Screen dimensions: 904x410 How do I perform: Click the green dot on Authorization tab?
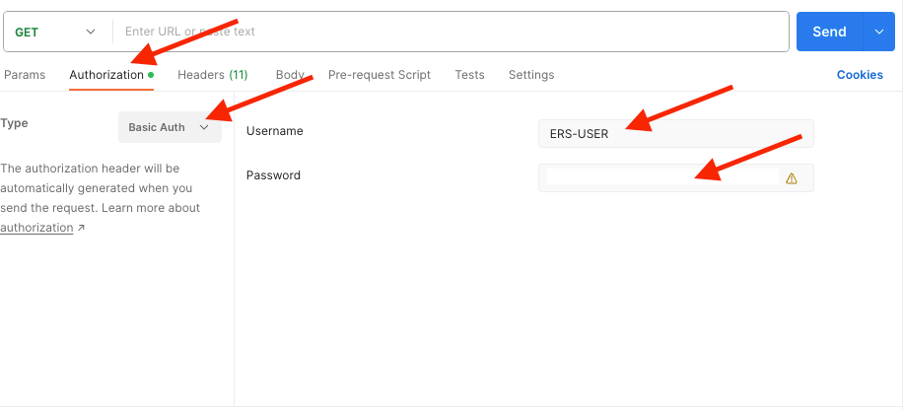click(x=151, y=75)
